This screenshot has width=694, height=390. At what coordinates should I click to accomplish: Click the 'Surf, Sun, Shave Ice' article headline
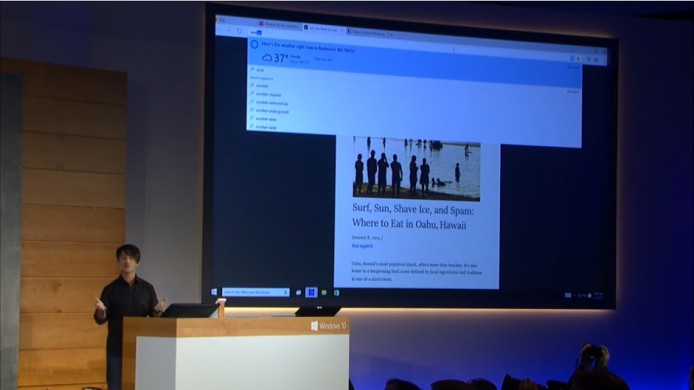coord(413,217)
